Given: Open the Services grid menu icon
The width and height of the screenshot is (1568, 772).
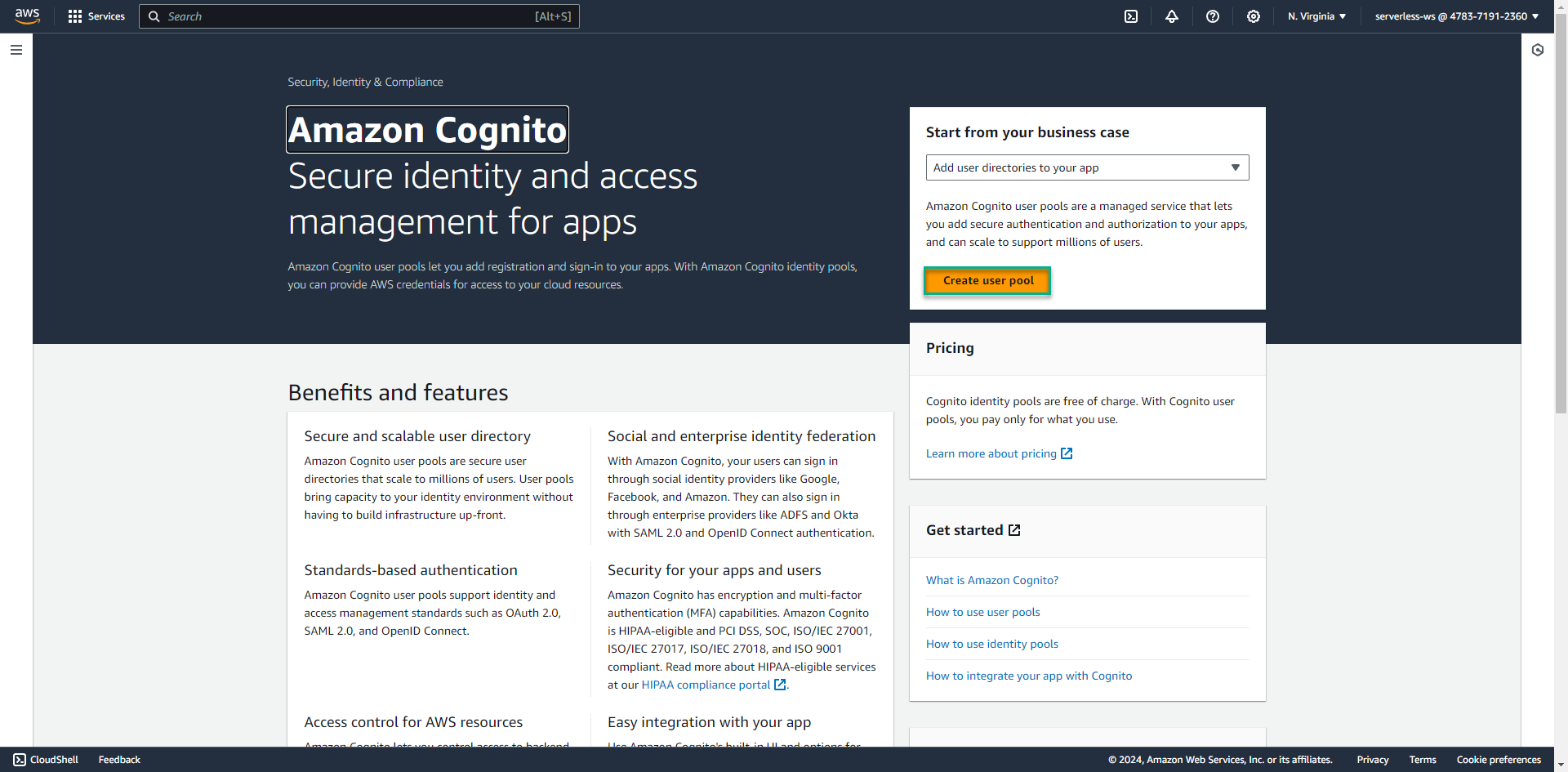Looking at the screenshot, I should (75, 16).
